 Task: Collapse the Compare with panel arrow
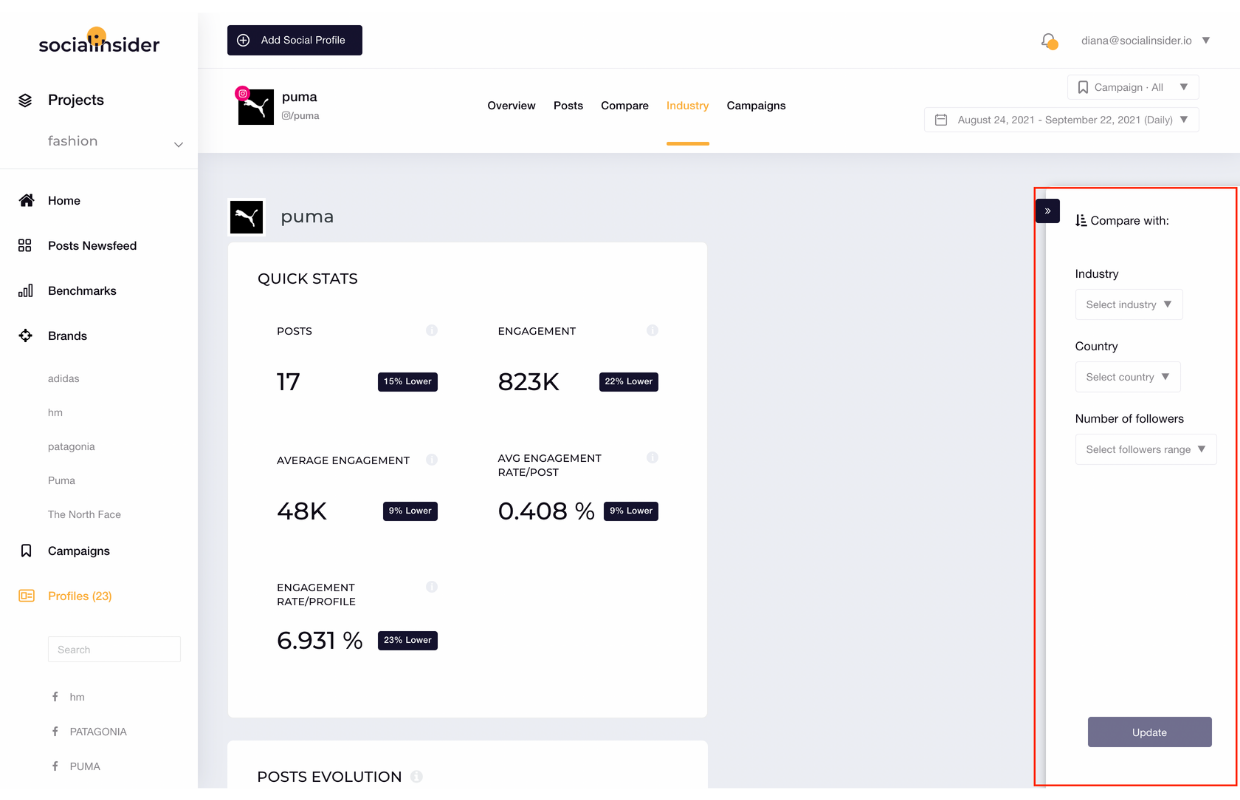[x=1047, y=211]
